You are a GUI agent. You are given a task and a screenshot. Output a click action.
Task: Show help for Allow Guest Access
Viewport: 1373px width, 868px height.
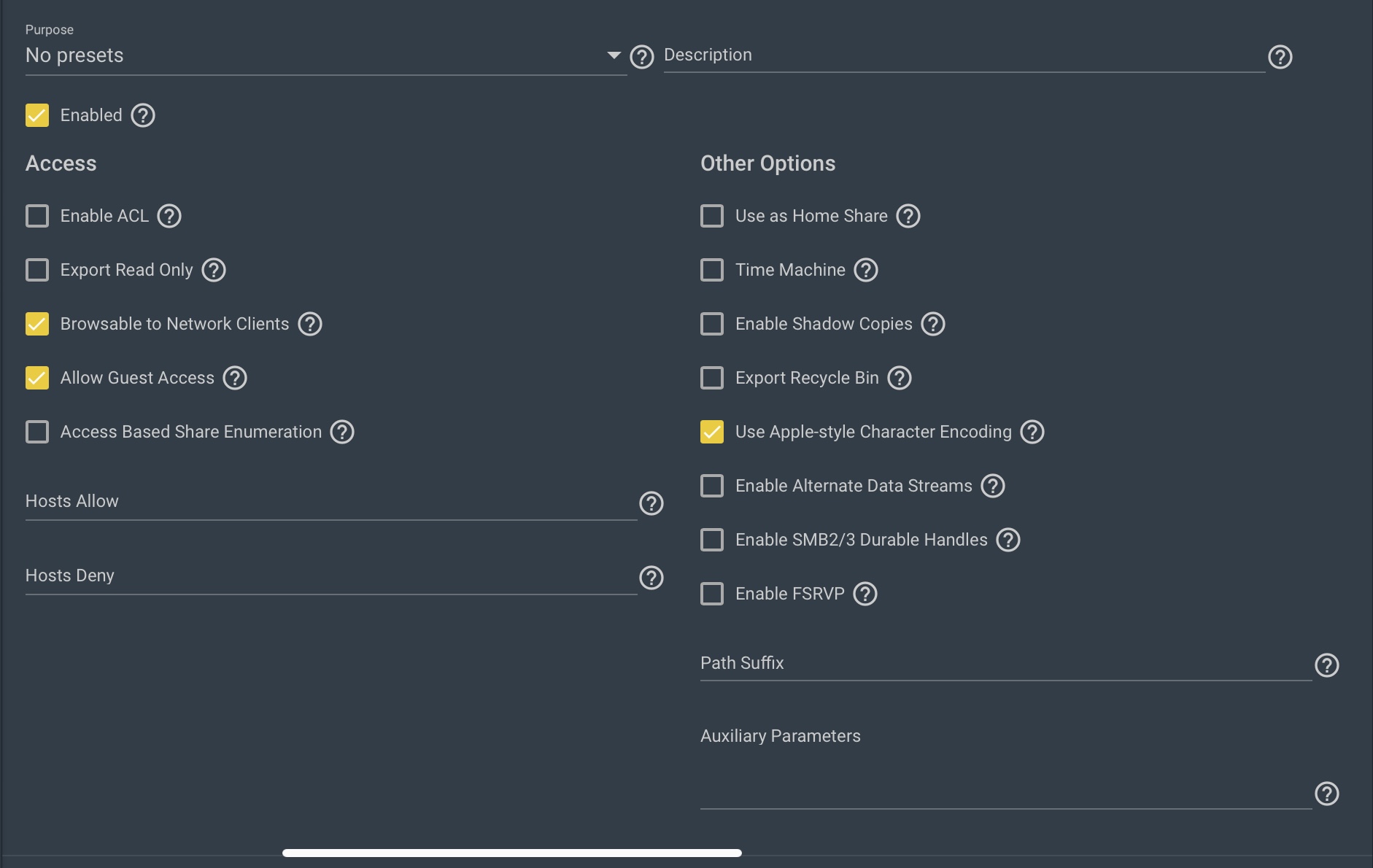pyautogui.click(x=235, y=378)
